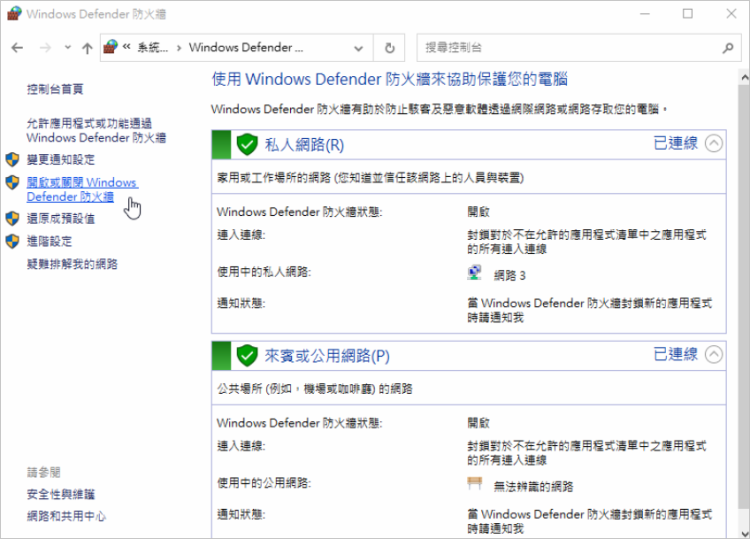Open the 變更通知設定 link
Screen dimensions: 750x539
coord(61,160)
